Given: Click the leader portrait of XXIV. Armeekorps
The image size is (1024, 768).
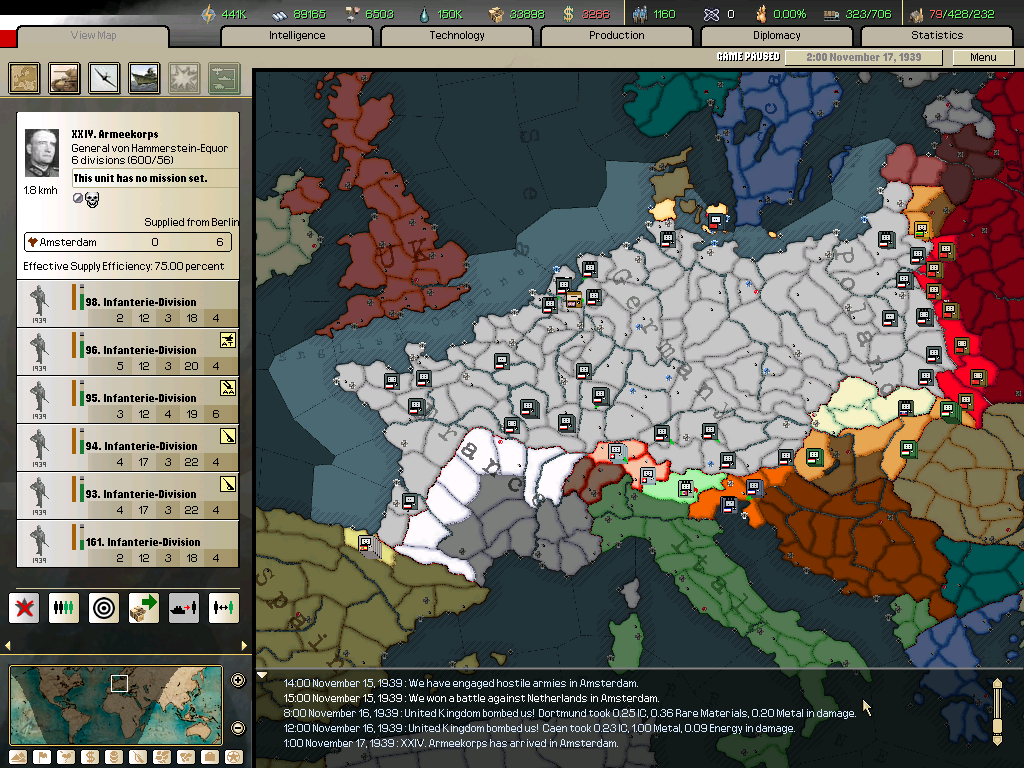Looking at the screenshot, I should 41,153.
